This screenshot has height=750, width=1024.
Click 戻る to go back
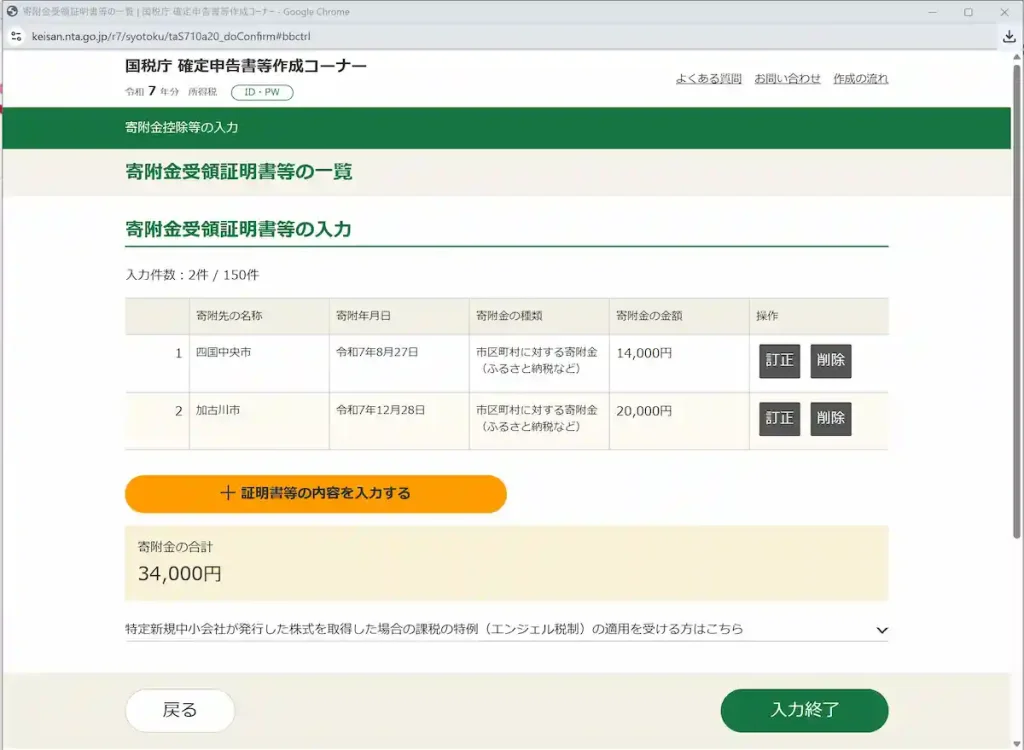179,710
